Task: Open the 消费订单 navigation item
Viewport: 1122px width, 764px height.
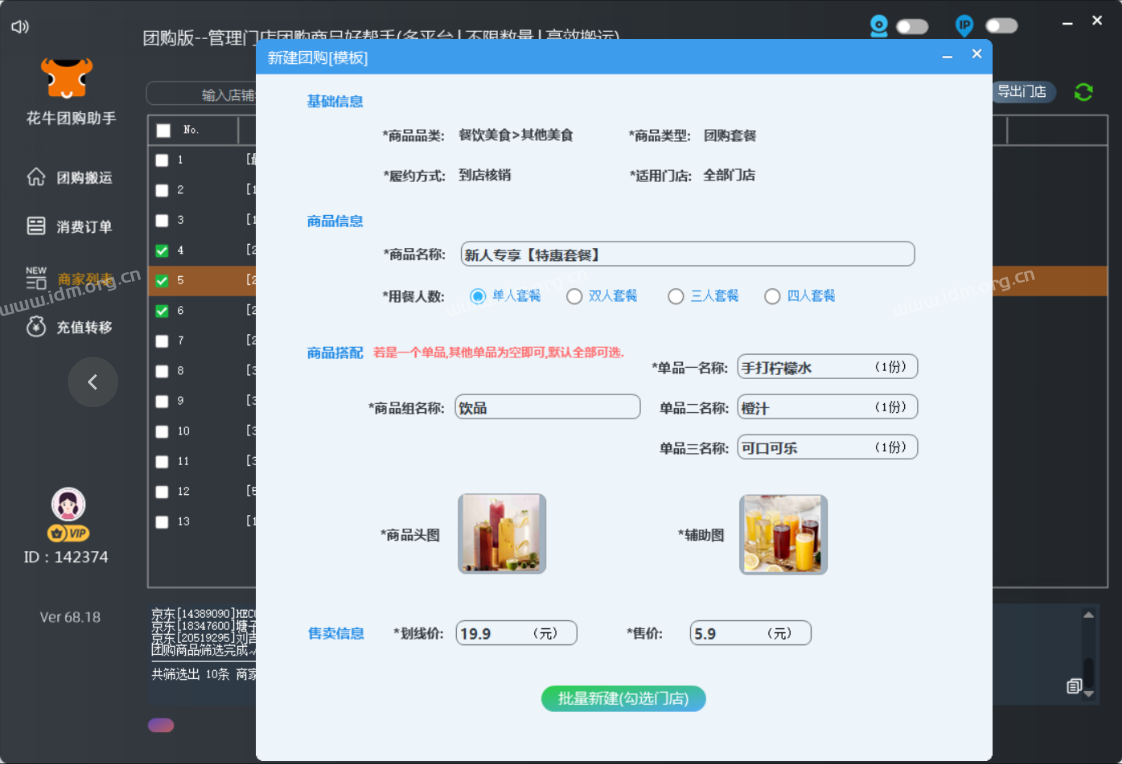Action: point(70,226)
